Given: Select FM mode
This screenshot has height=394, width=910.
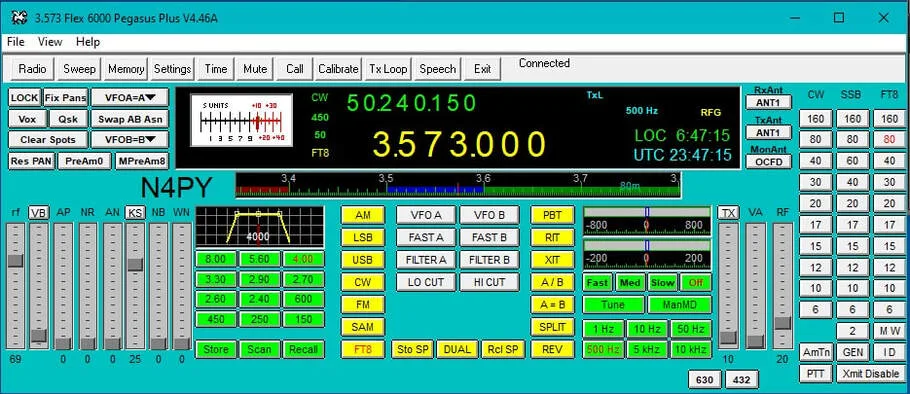Looking at the screenshot, I should tap(363, 305).
